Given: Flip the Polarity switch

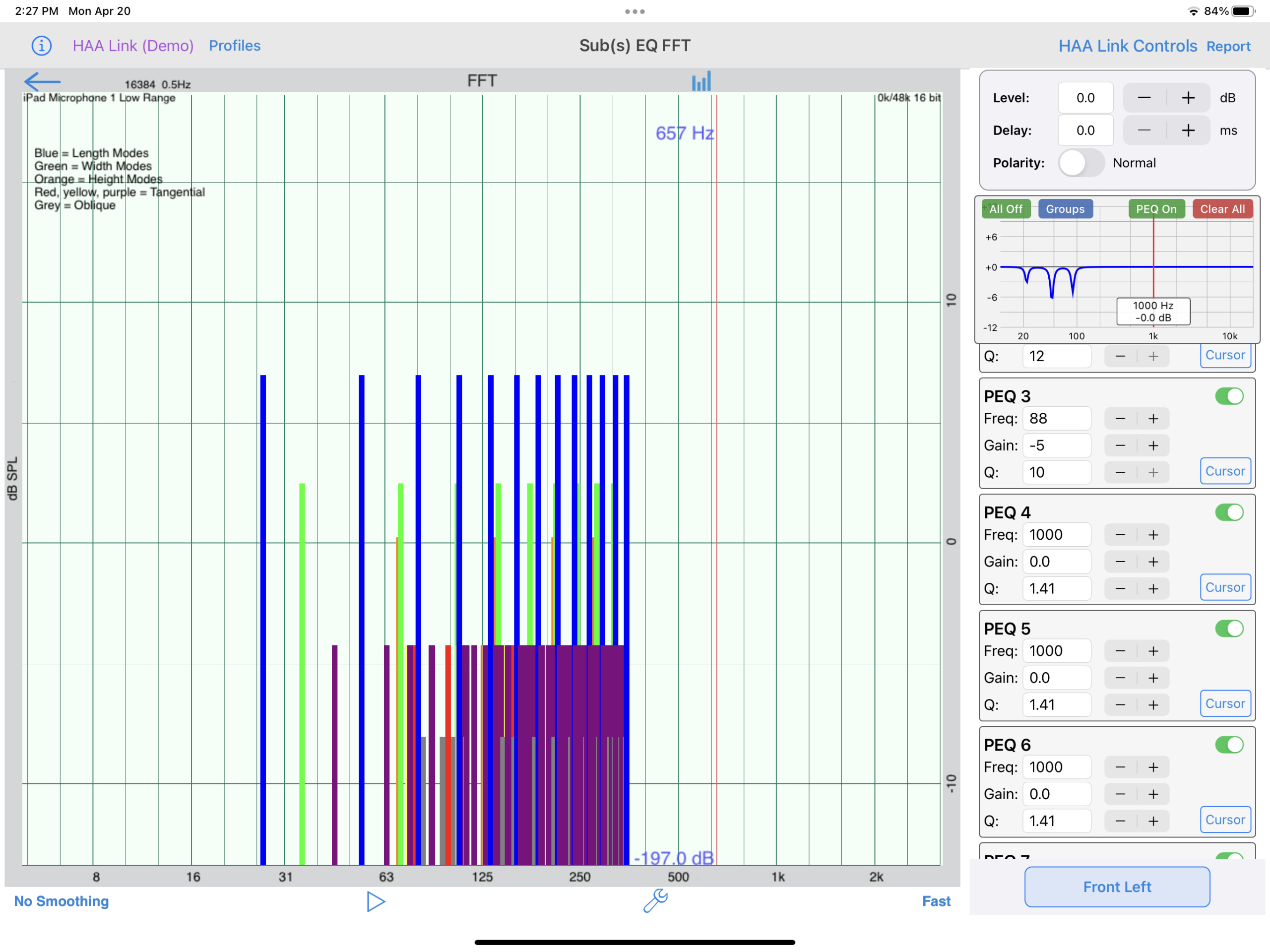Looking at the screenshot, I should pos(1080,163).
